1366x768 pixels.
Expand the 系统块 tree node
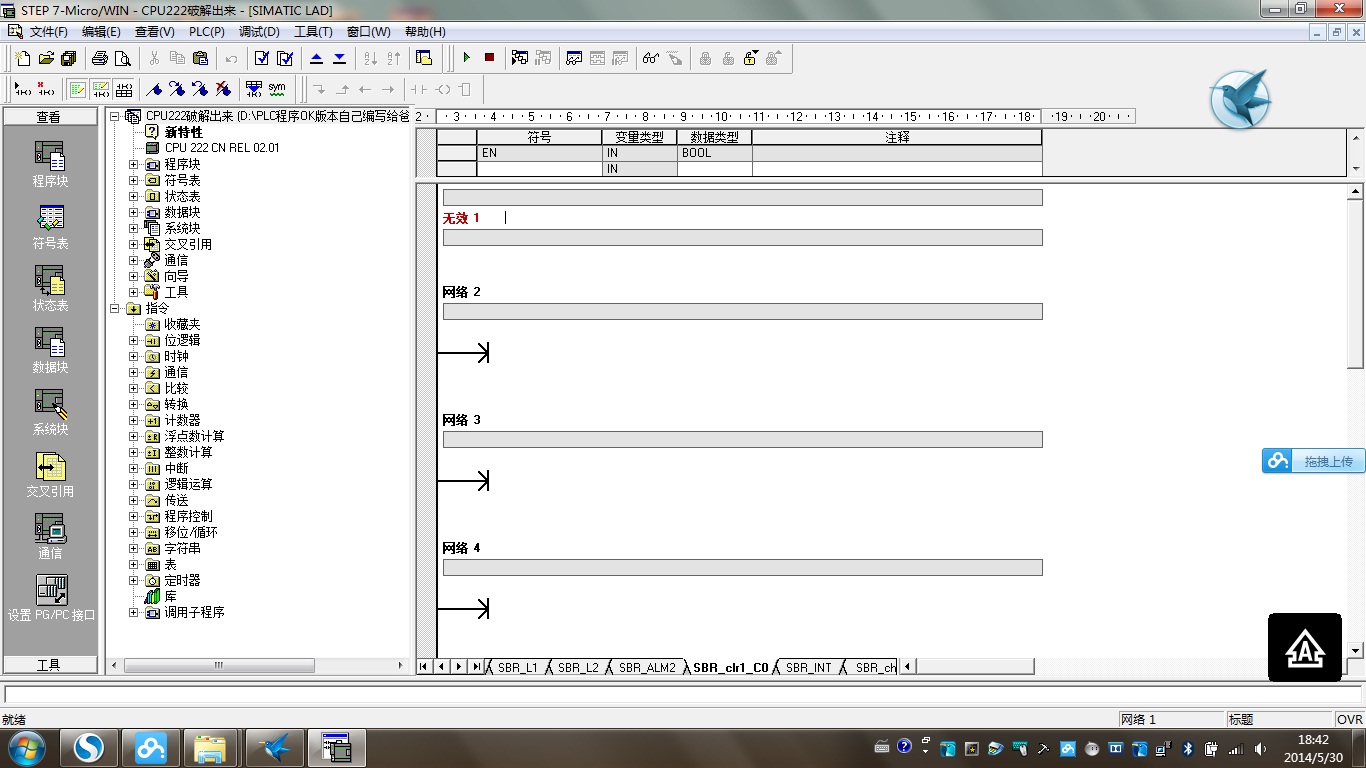[x=133, y=228]
